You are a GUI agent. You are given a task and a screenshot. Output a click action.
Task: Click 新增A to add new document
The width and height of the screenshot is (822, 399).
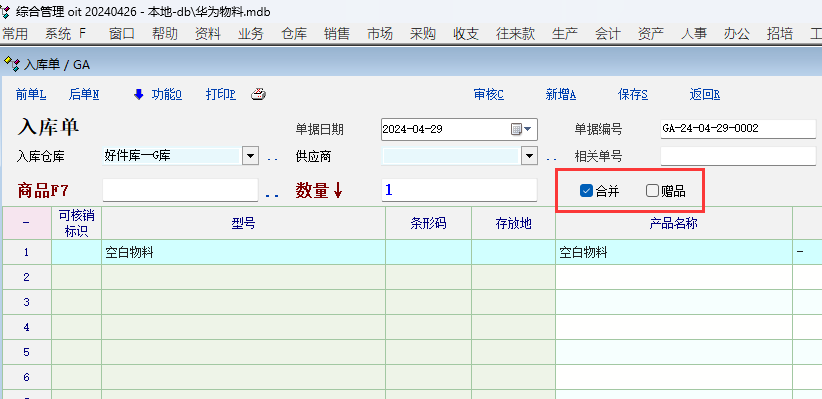click(561, 94)
